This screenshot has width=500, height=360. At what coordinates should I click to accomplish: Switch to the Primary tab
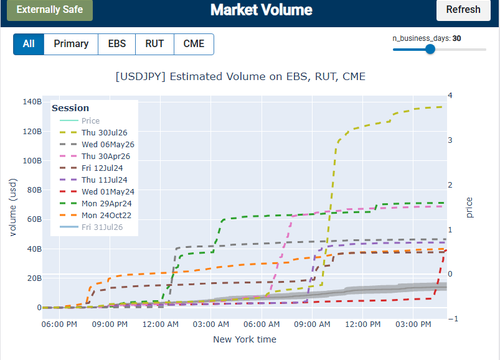(x=71, y=44)
